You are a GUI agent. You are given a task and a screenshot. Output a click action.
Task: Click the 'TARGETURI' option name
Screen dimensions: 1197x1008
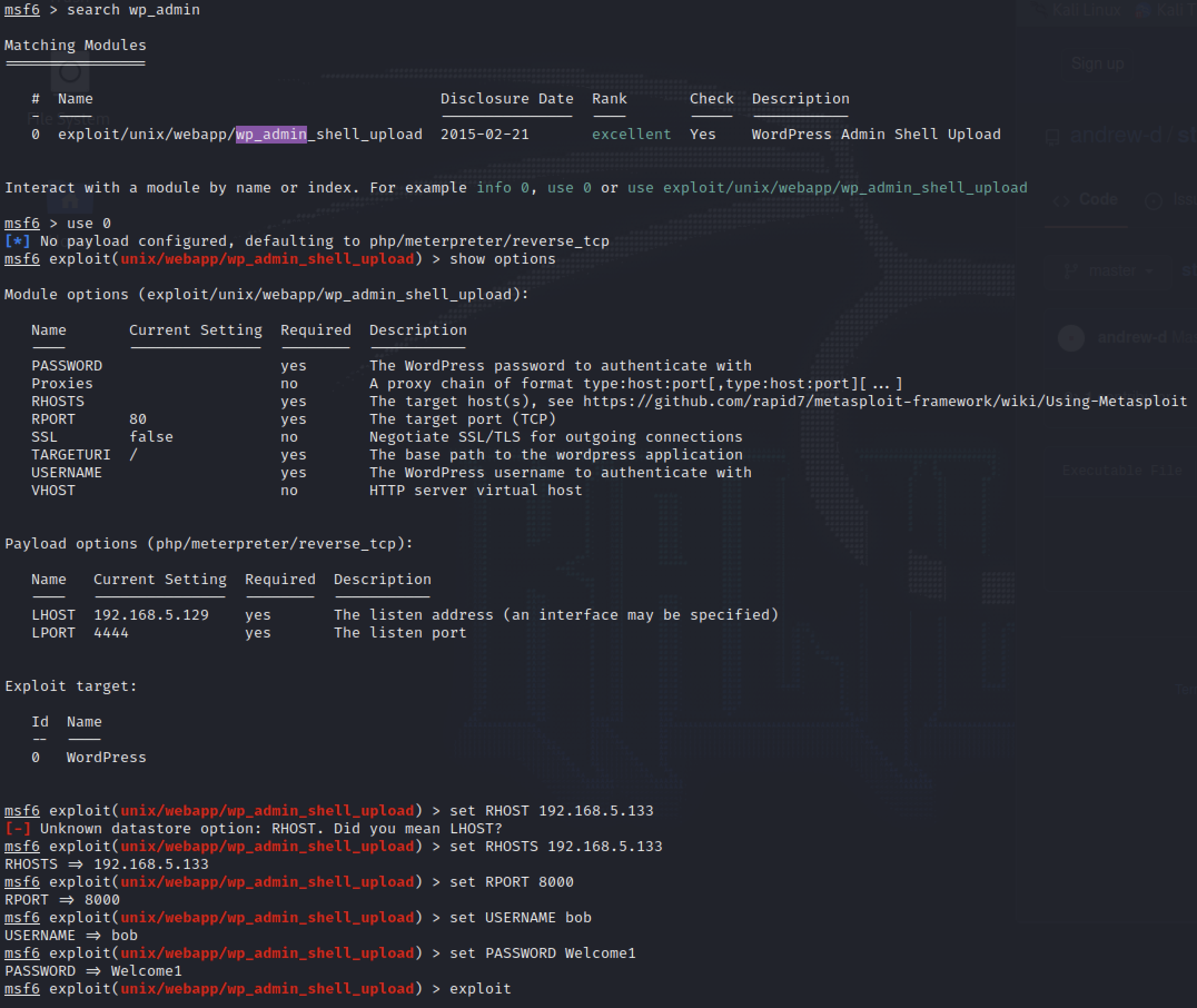71,455
